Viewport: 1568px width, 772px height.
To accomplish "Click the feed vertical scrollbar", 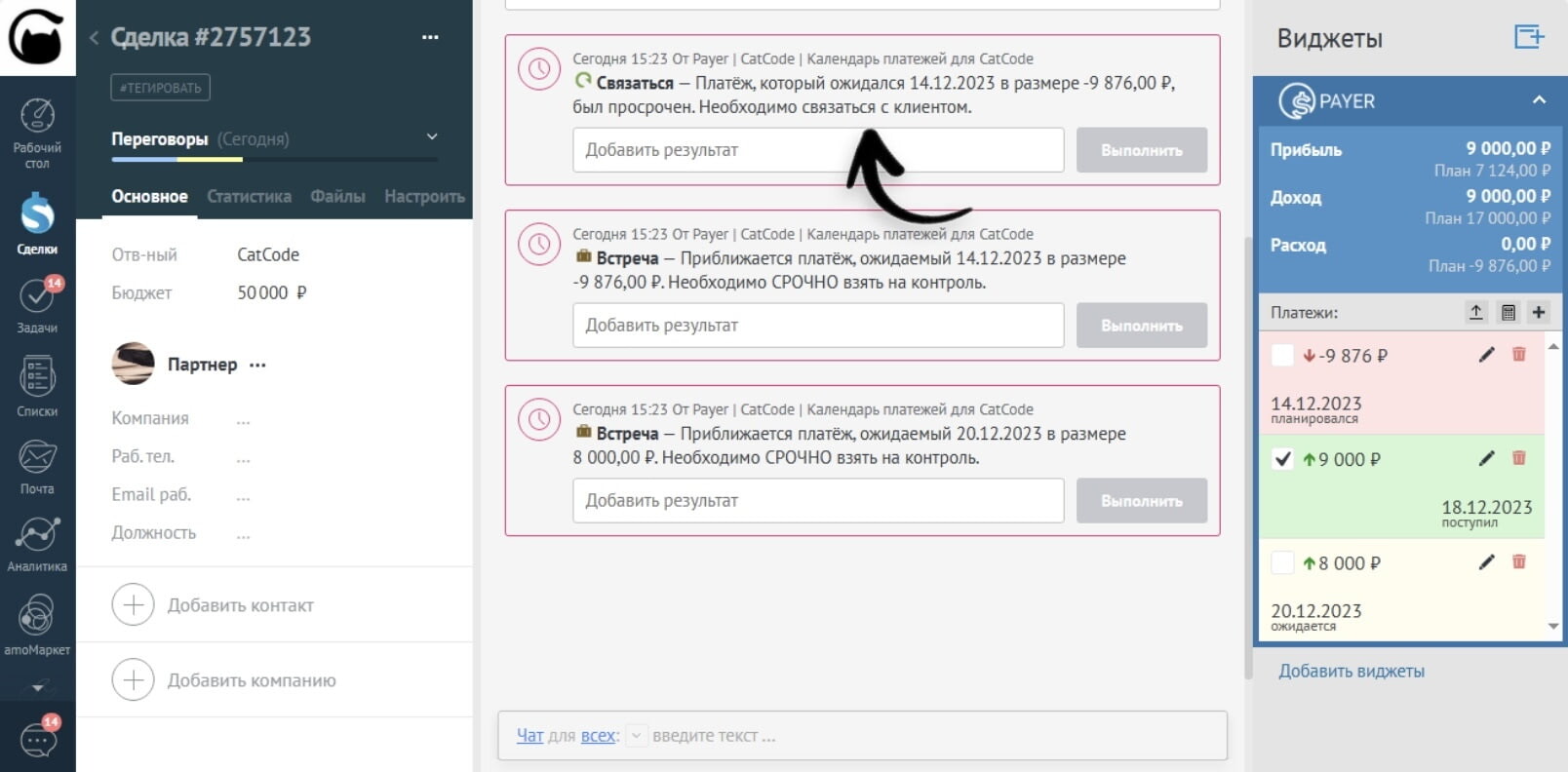I will pyautogui.click(x=1248, y=458).
